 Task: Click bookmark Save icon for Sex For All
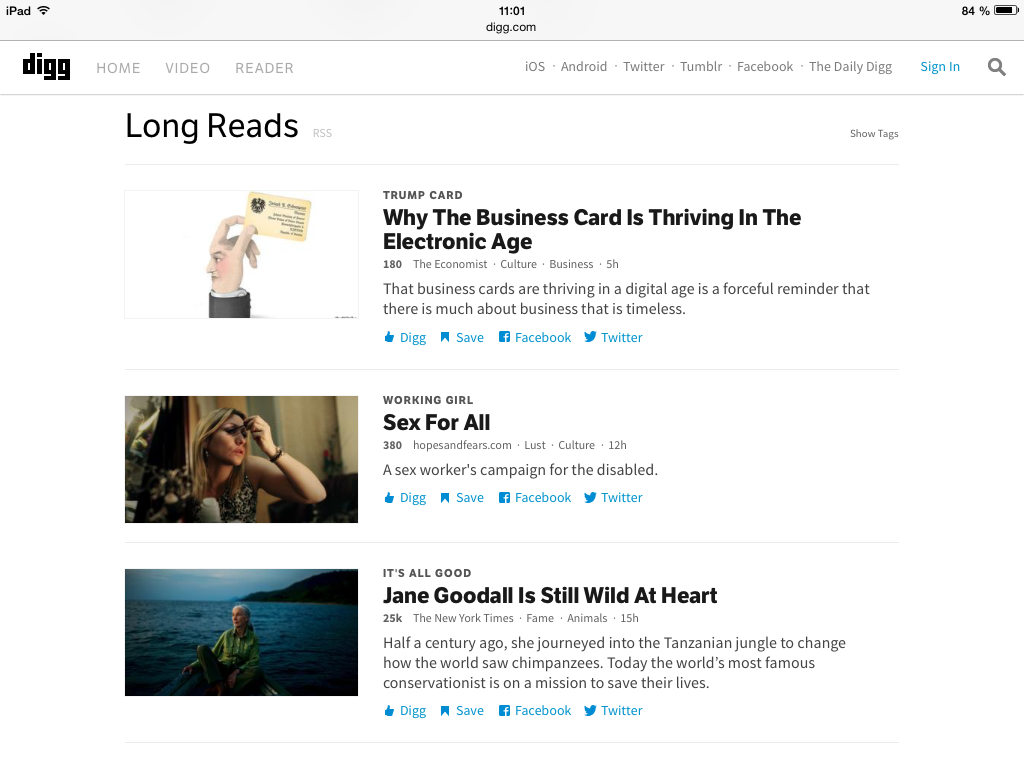coord(445,498)
